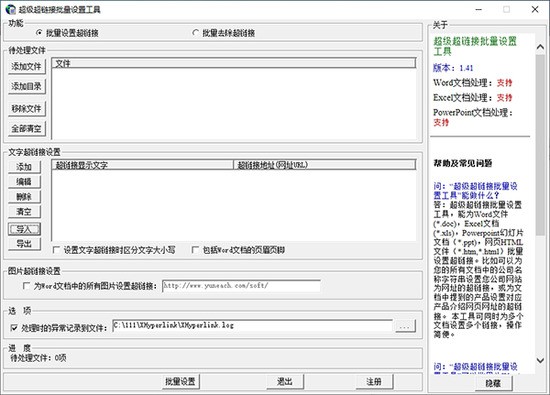Select the 批量去除超链接 radio option
The image size is (550, 395).
(223, 33)
